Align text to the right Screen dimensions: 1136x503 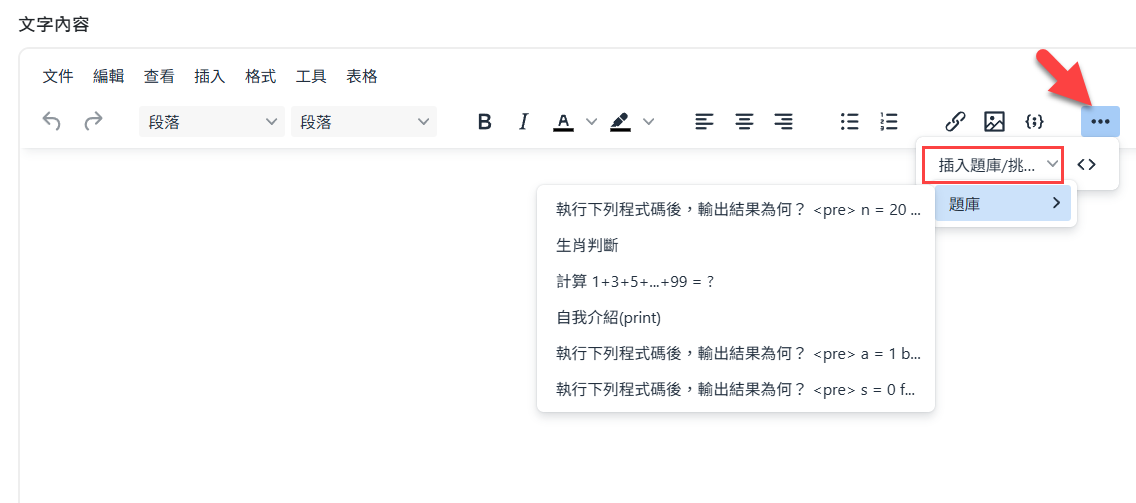(x=783, y=122)
